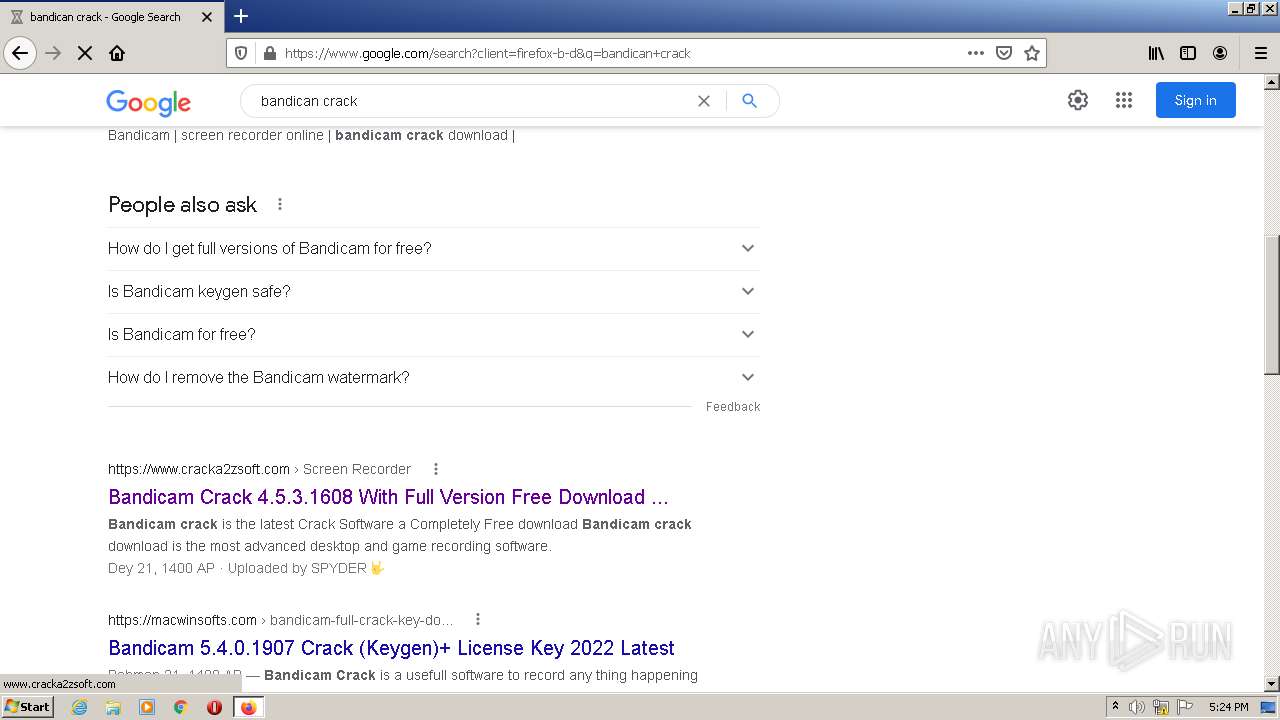Close the bandican crack tab
Image resolution: width=1280 pixels, height=720 pixels.
pos(208,17)
